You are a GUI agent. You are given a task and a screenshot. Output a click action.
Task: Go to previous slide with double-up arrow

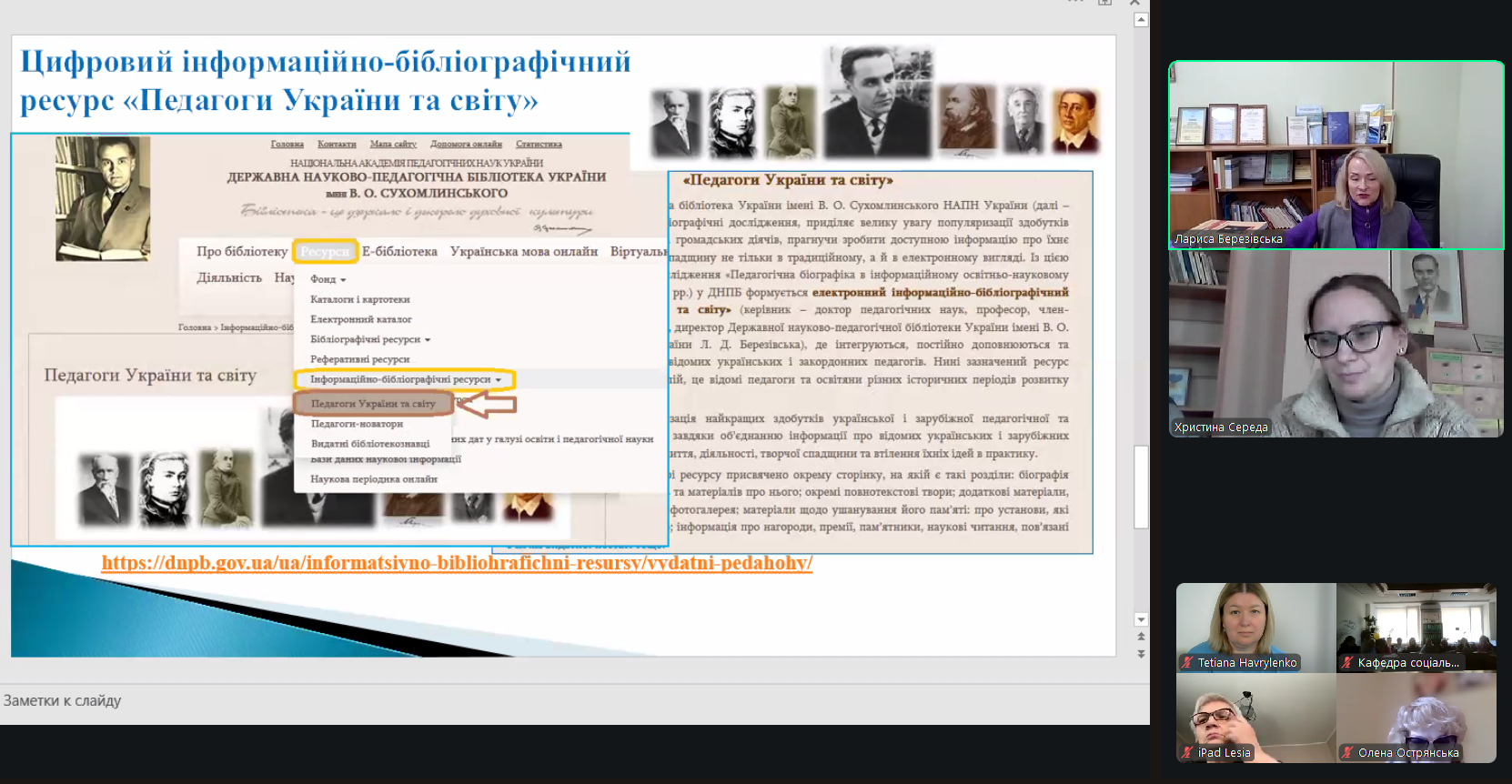coord(1141,637)
